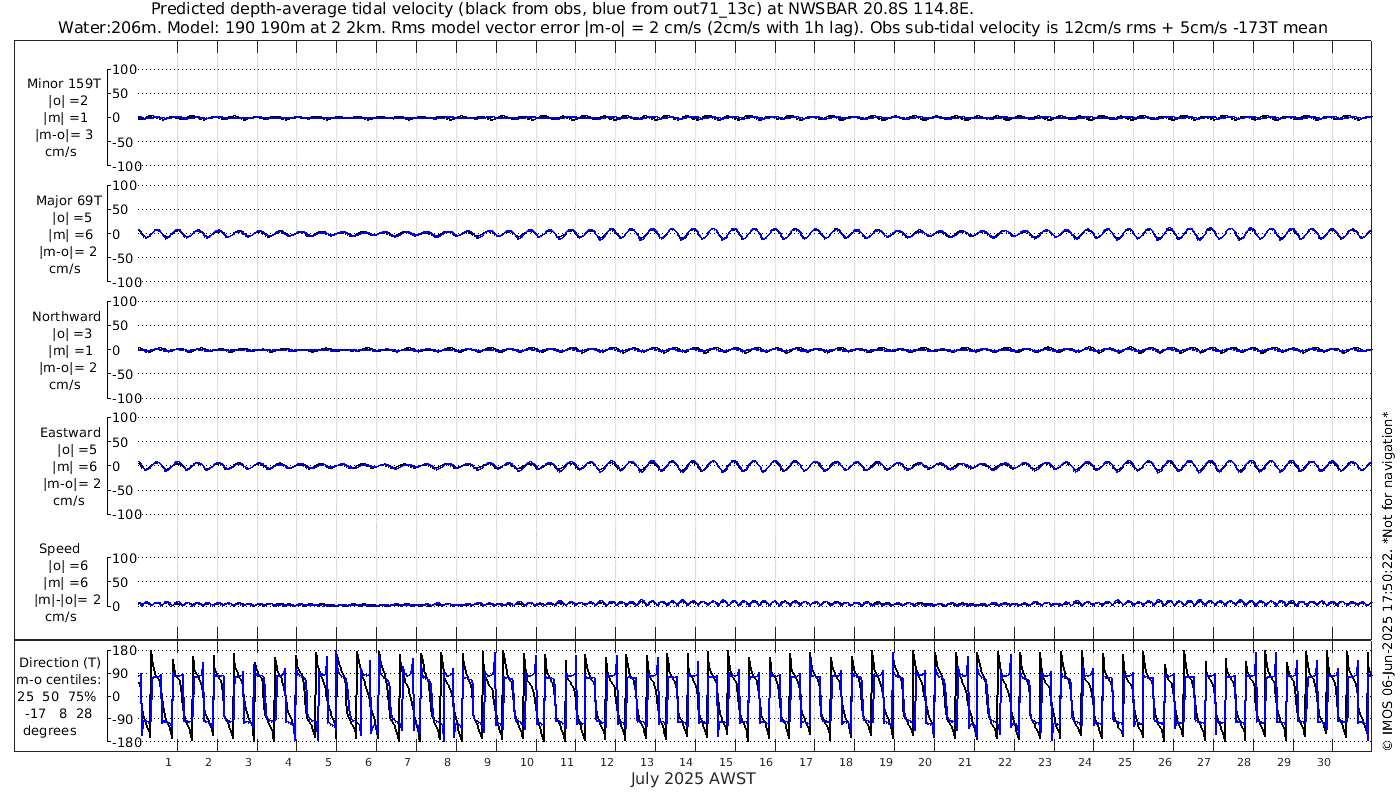This screenshot has width=1400, height=800.
Task: Click the 'degrees' unit label
Action: [x=50, y=730]
